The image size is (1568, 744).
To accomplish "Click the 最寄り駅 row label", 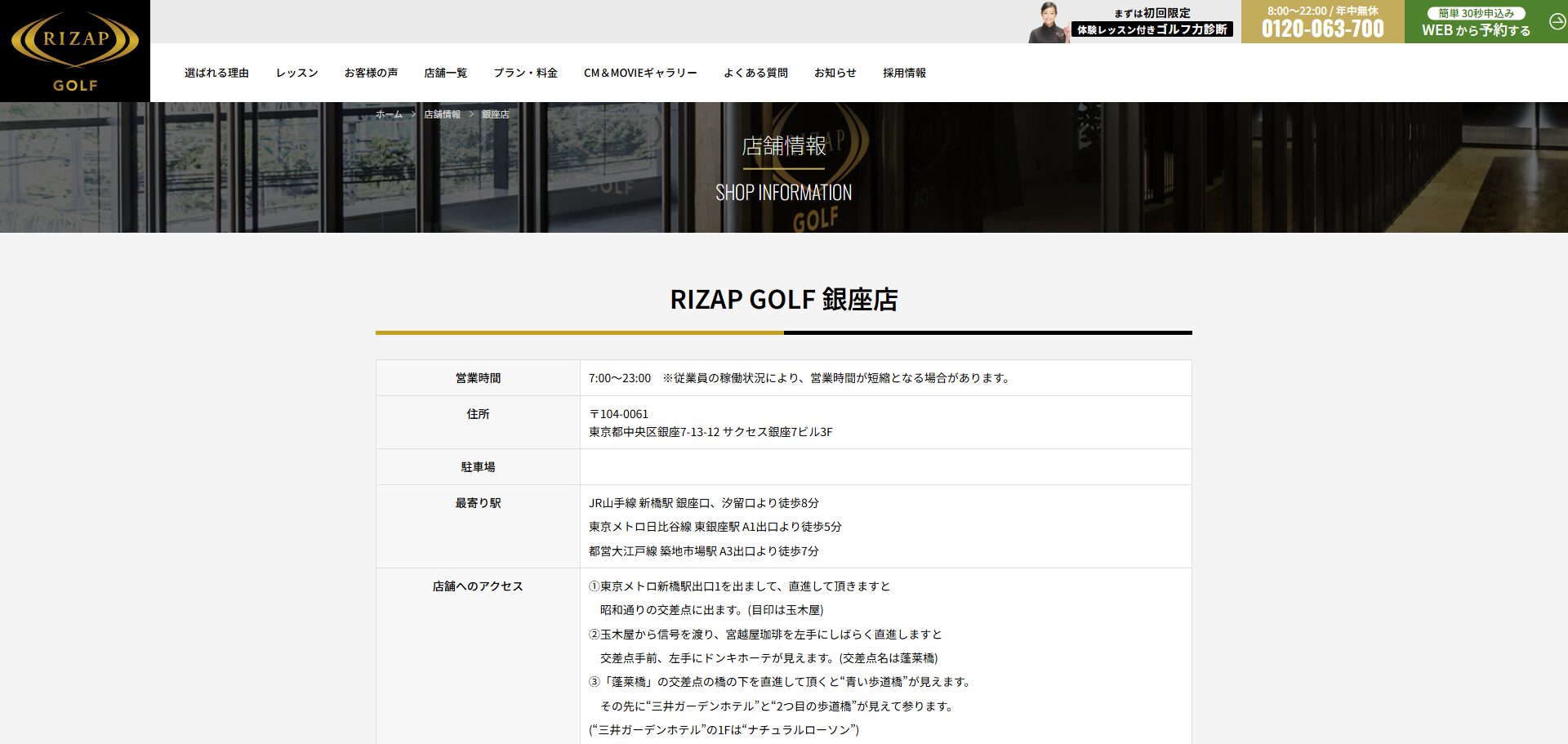I will pyautogui.click(x=478, y=503).
